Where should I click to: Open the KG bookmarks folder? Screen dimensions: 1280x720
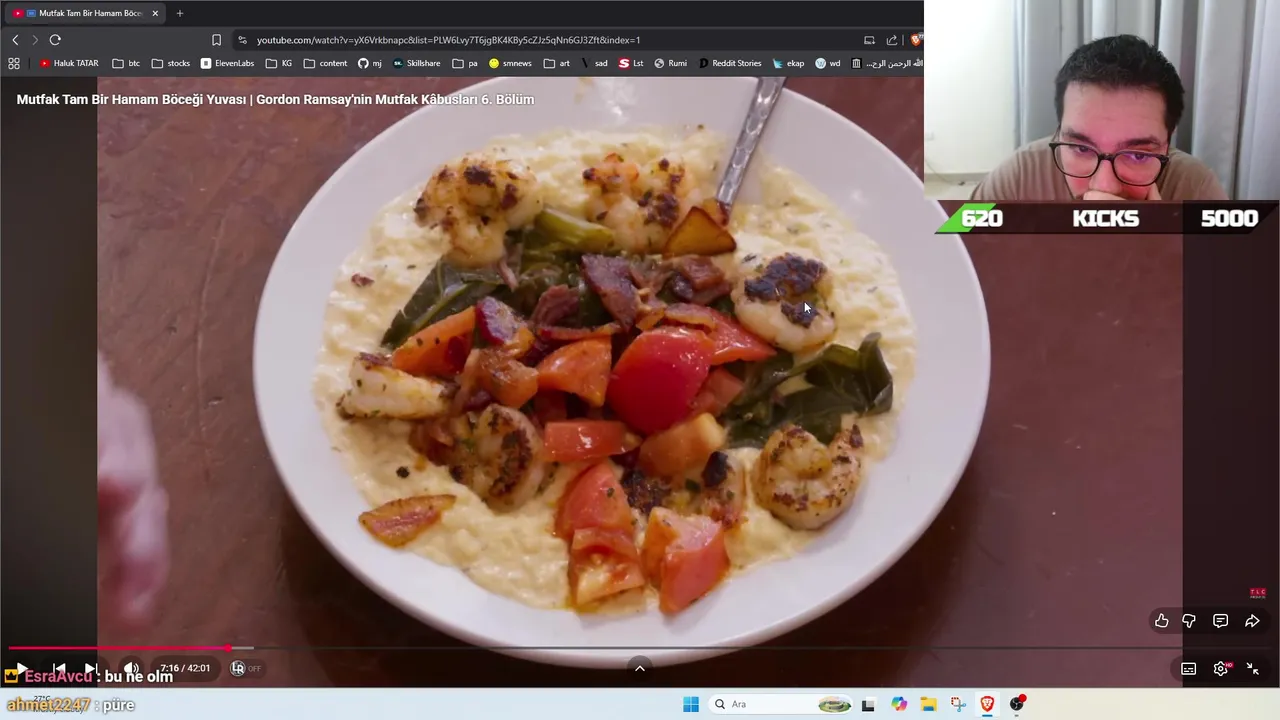point(279,63)
